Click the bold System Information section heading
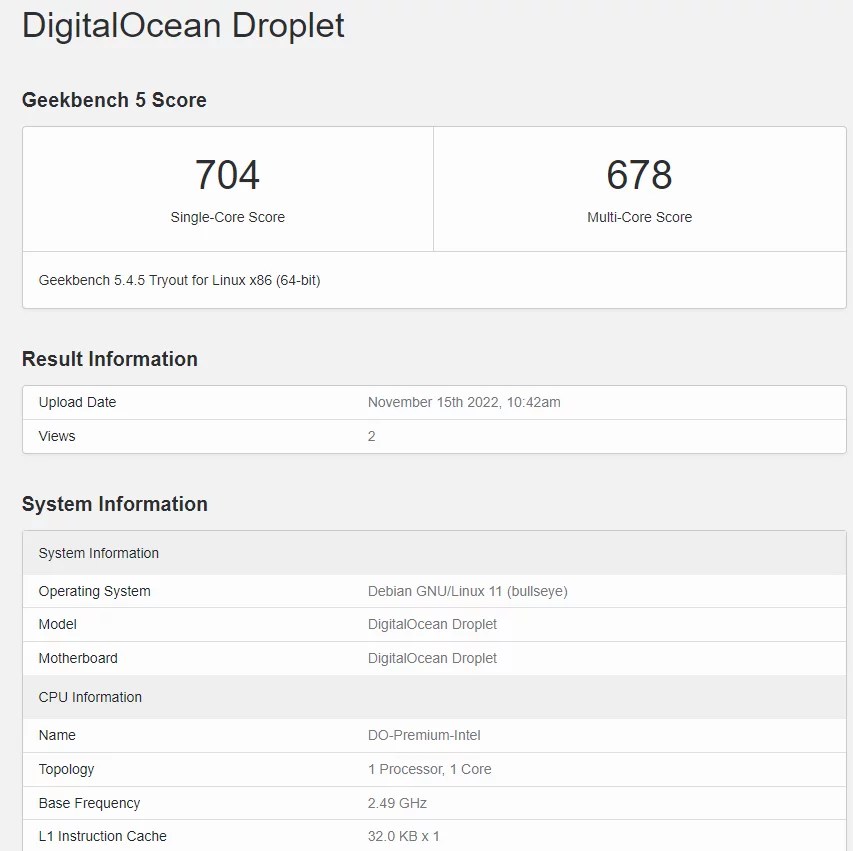This screenshot has width=853, height=851. 115,504
